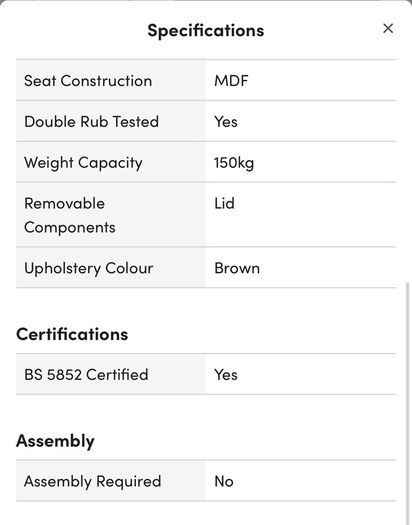Click the Specifications heading
This screenshot has width=412, height=525.
206,30
